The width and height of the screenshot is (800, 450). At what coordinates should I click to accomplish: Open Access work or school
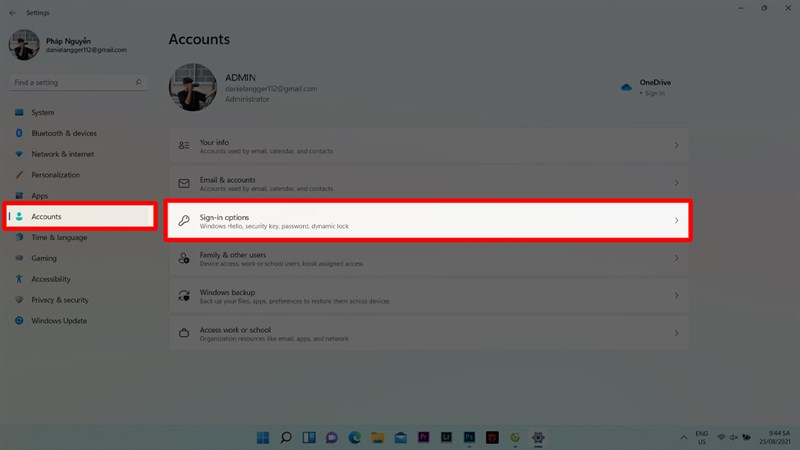point(427,333)
